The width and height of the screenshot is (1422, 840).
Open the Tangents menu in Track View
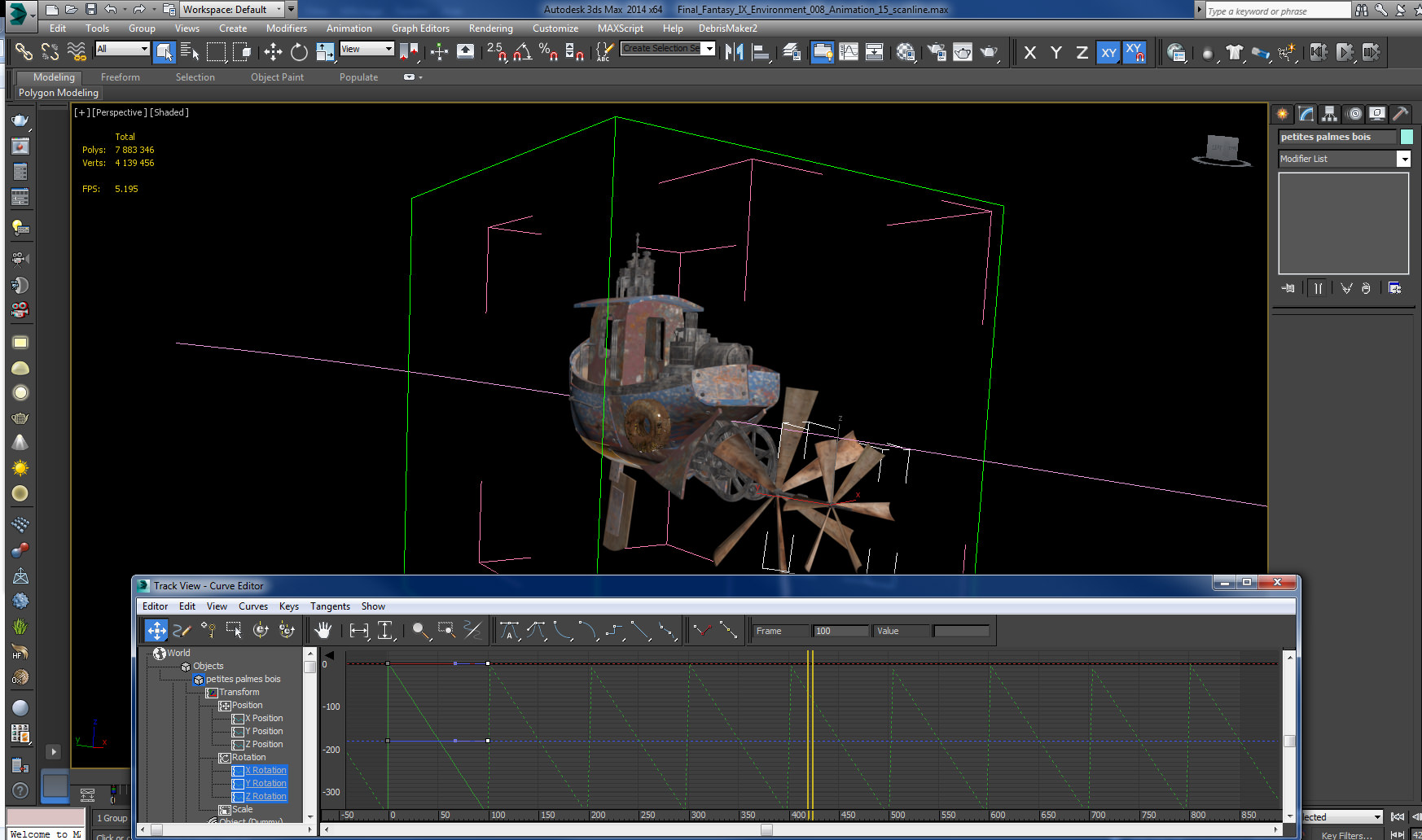coord(330,606)
